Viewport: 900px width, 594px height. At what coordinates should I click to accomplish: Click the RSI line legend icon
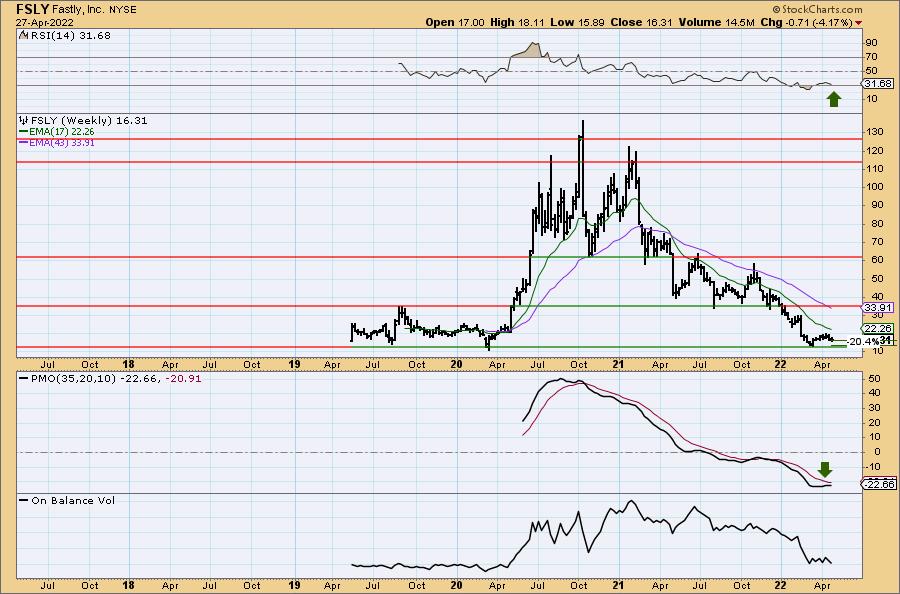point(23,35)
